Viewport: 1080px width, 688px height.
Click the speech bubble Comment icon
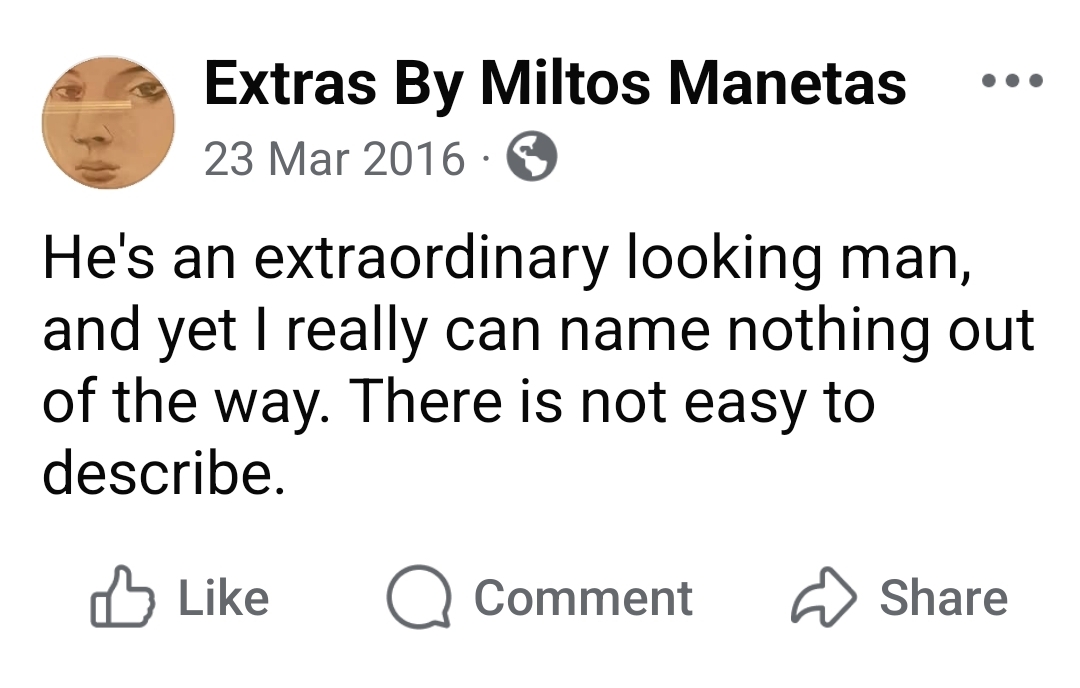click(418, 598)
